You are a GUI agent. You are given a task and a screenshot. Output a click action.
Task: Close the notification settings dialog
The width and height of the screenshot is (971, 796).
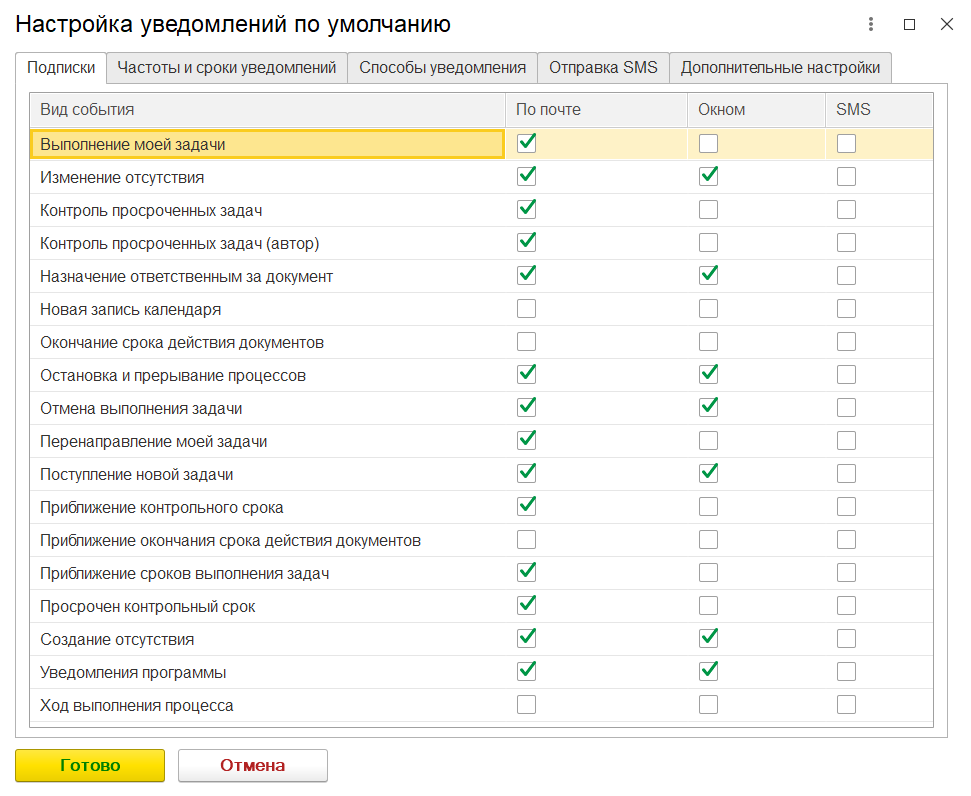coord(946,24)
